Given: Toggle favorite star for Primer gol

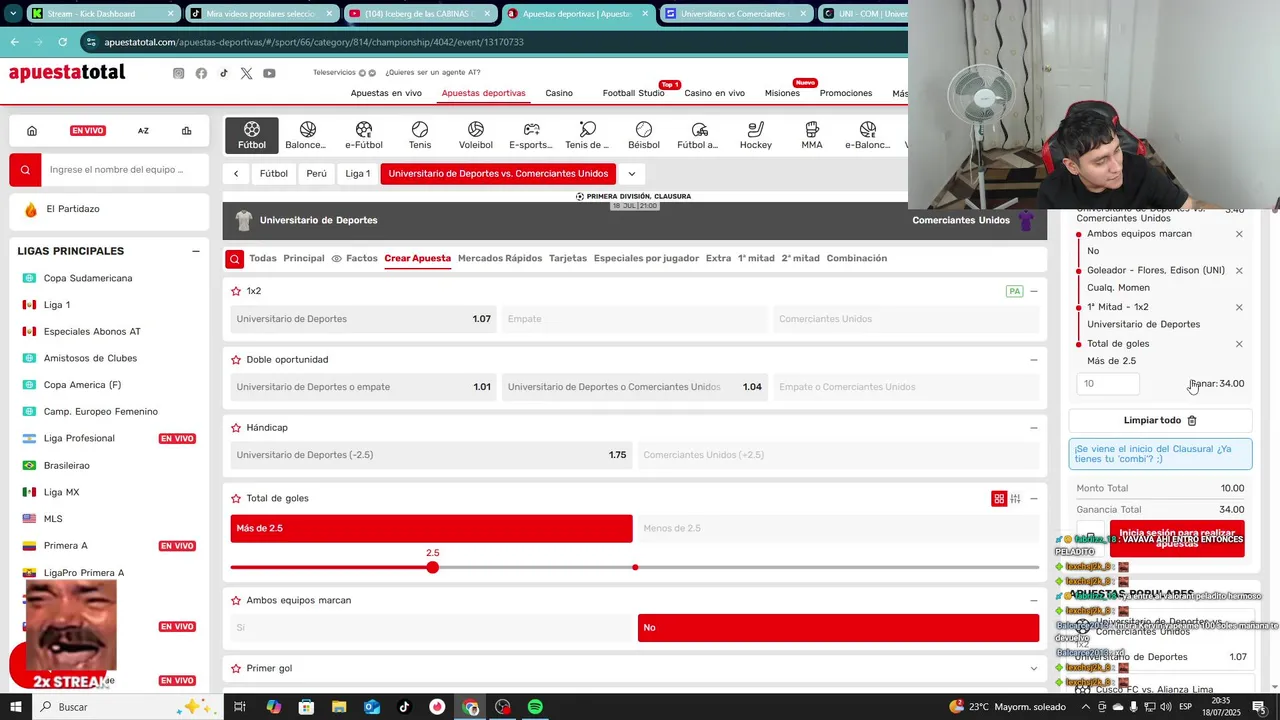Looking at the screenshot, I should 236,668.
